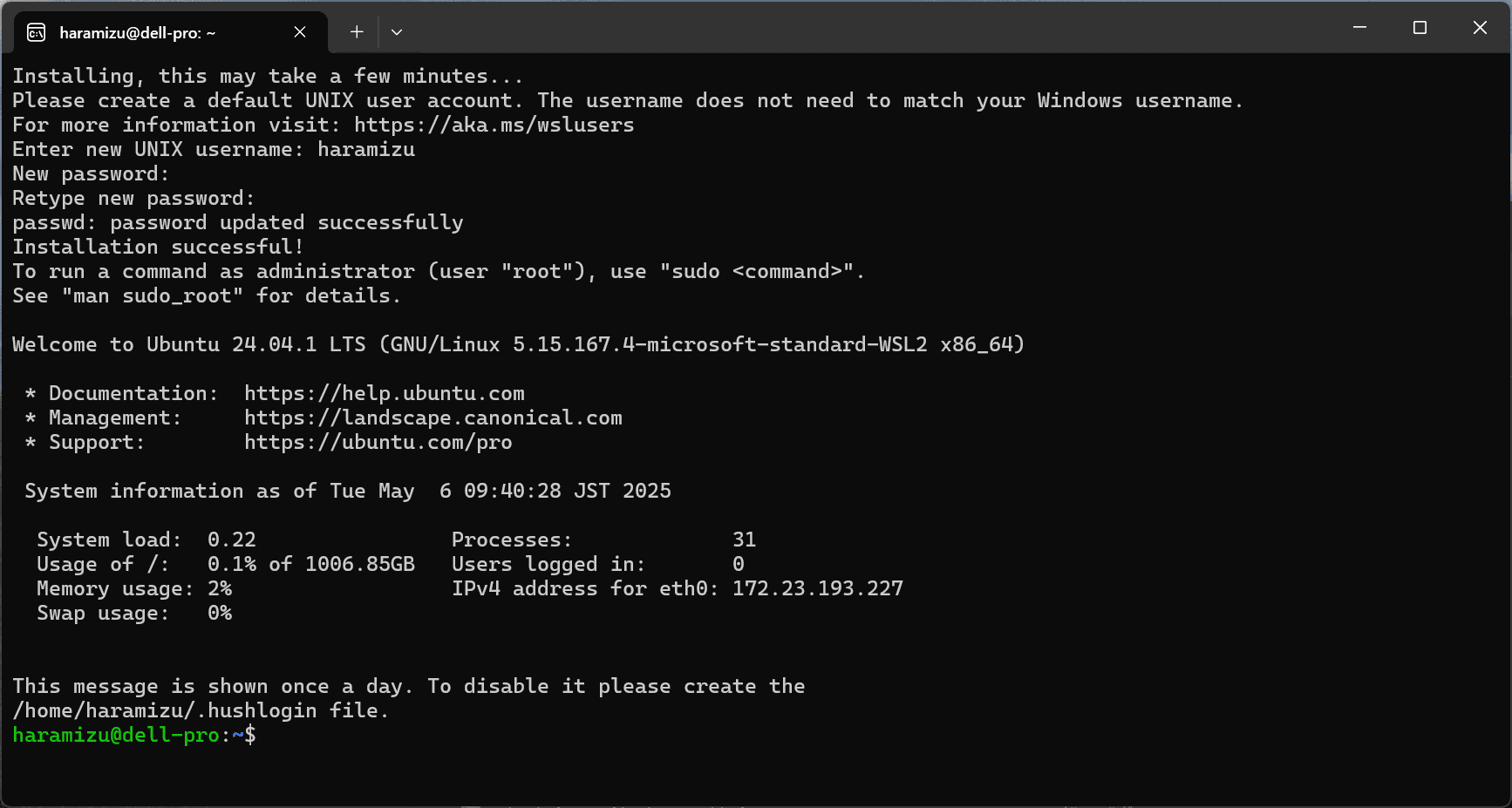Maximize the terminal window
Image resolution: width=1512 pixels, height=808 pixels.
pyautogui.click(x=1420, y=28)
